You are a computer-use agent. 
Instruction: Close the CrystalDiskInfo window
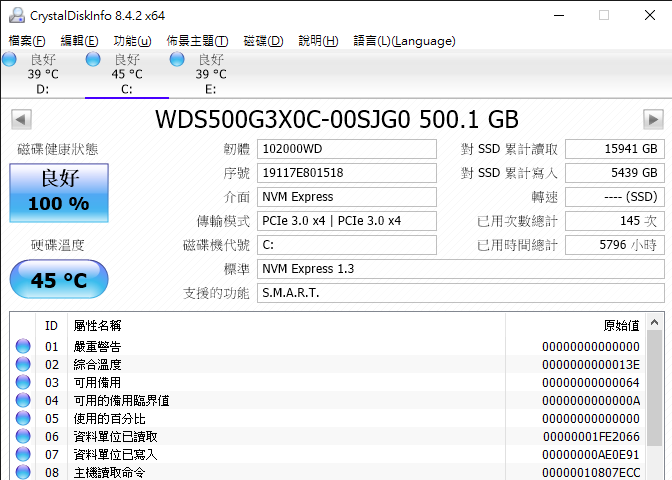point(650,15)
